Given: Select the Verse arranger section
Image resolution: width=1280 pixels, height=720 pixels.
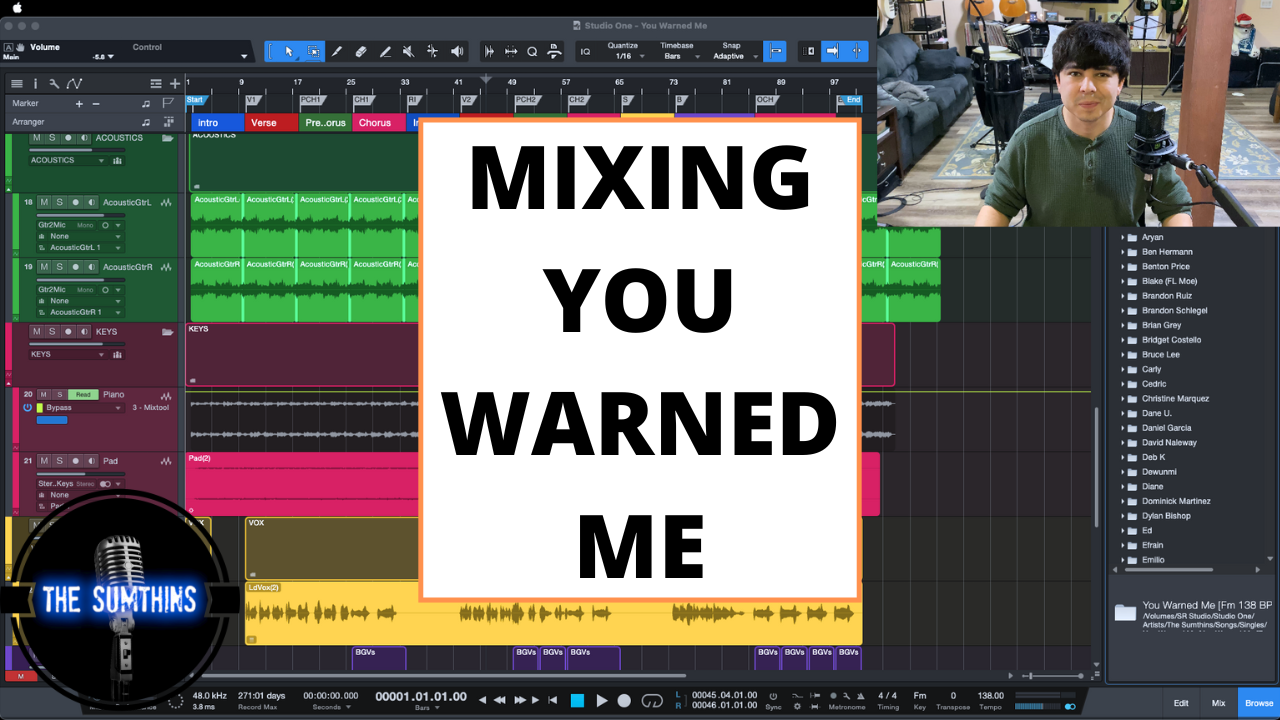Looking at the screenshot, I should pyautogui.click(x=271, y=123).
